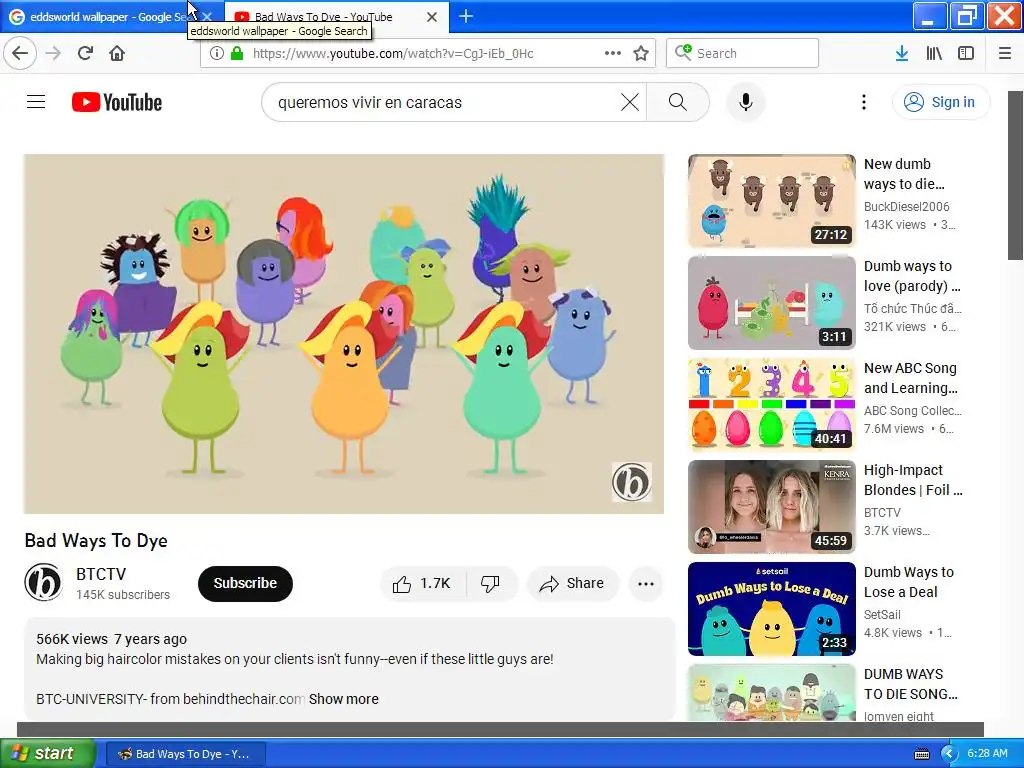This screenshot has height=768, width=1024.
Task: Open the Firefox library icon
Action: 934,53
